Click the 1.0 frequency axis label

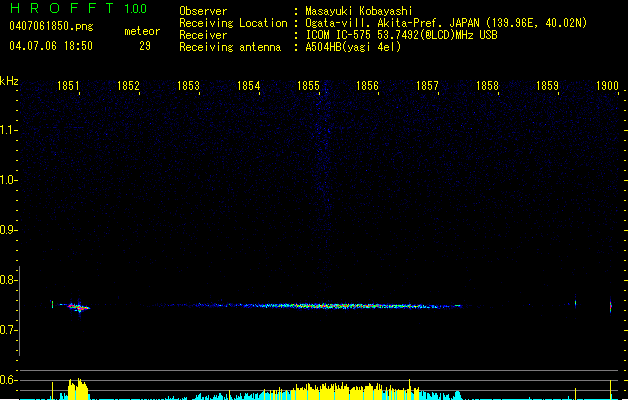7,180
